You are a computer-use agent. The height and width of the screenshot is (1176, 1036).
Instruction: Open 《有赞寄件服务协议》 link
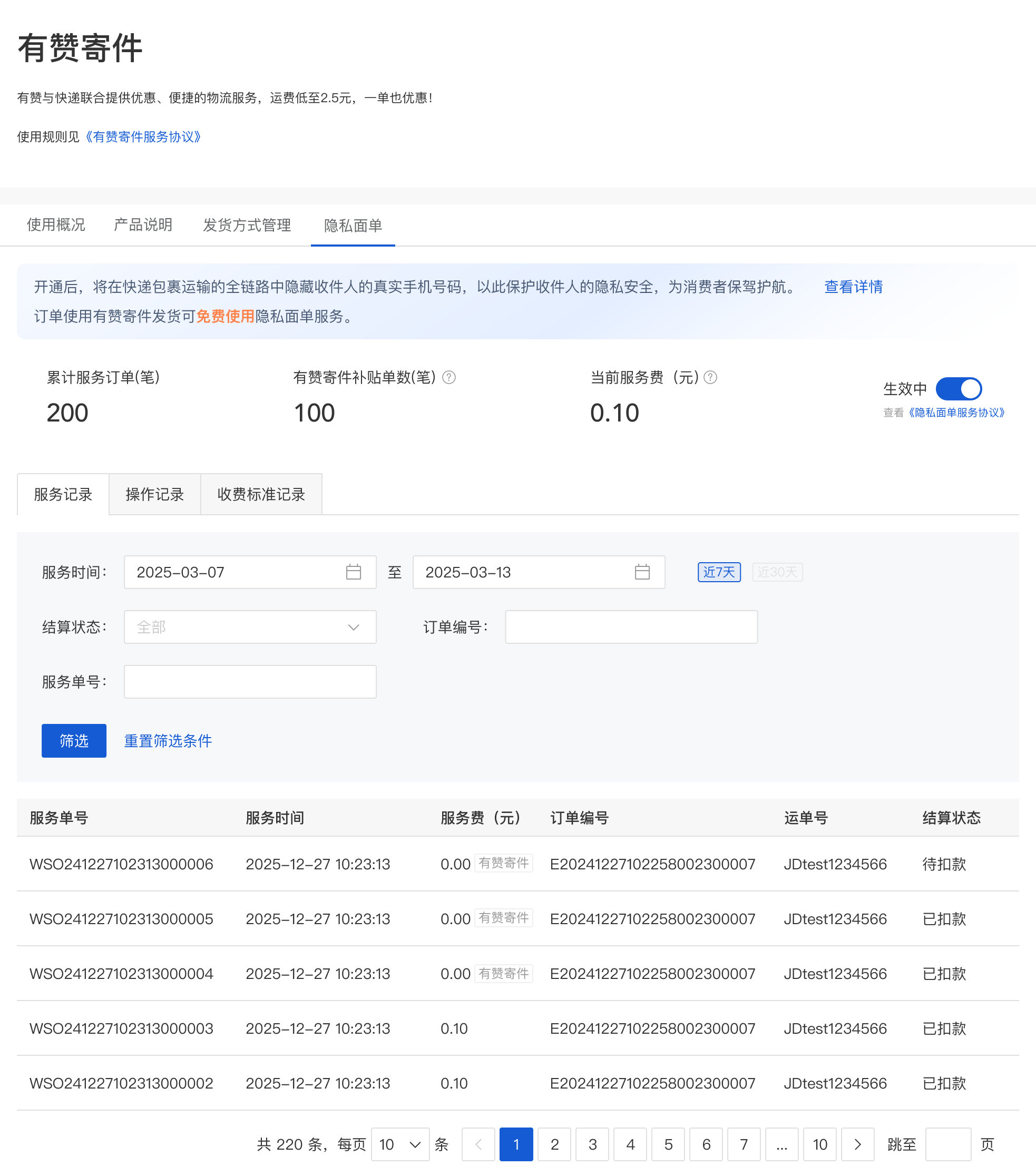point(143,137)
